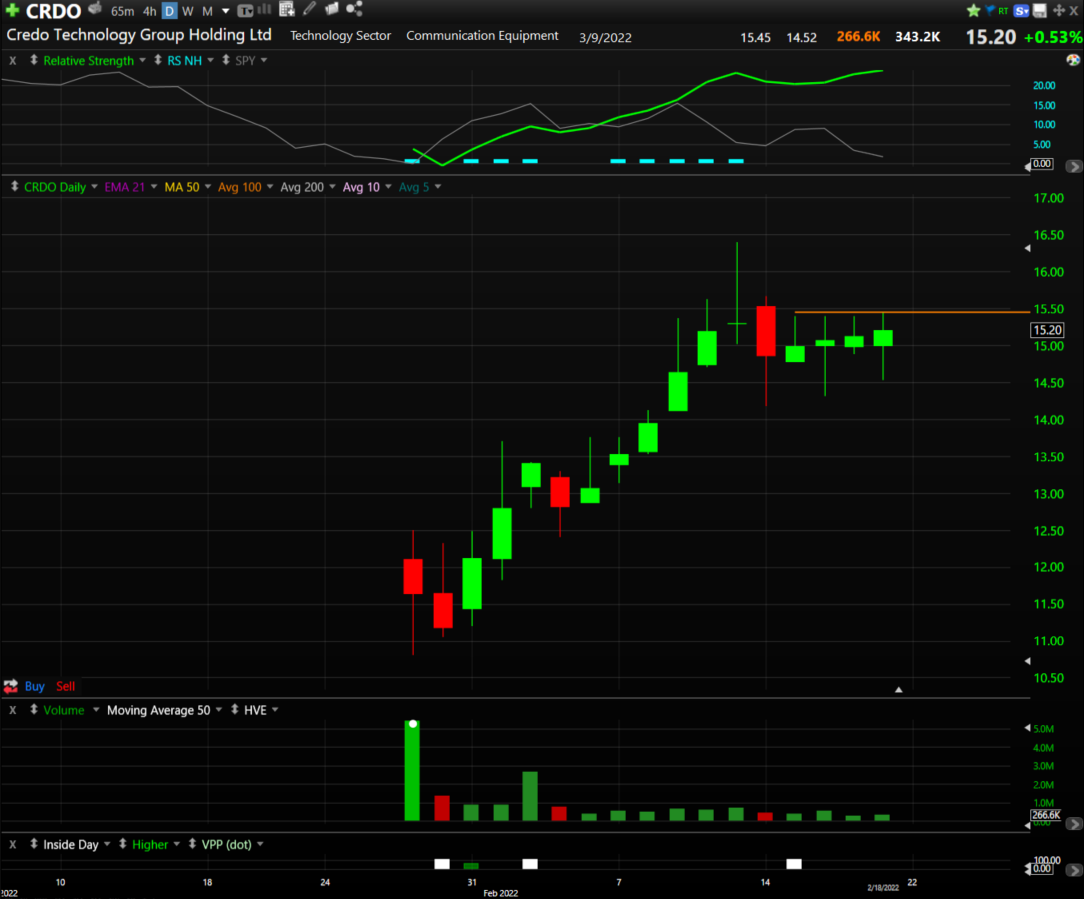Click the reorder arrows beside Inside Day
Viewport: 1084px width, 899px height.
pyautogui.click(x=33, y=844)
